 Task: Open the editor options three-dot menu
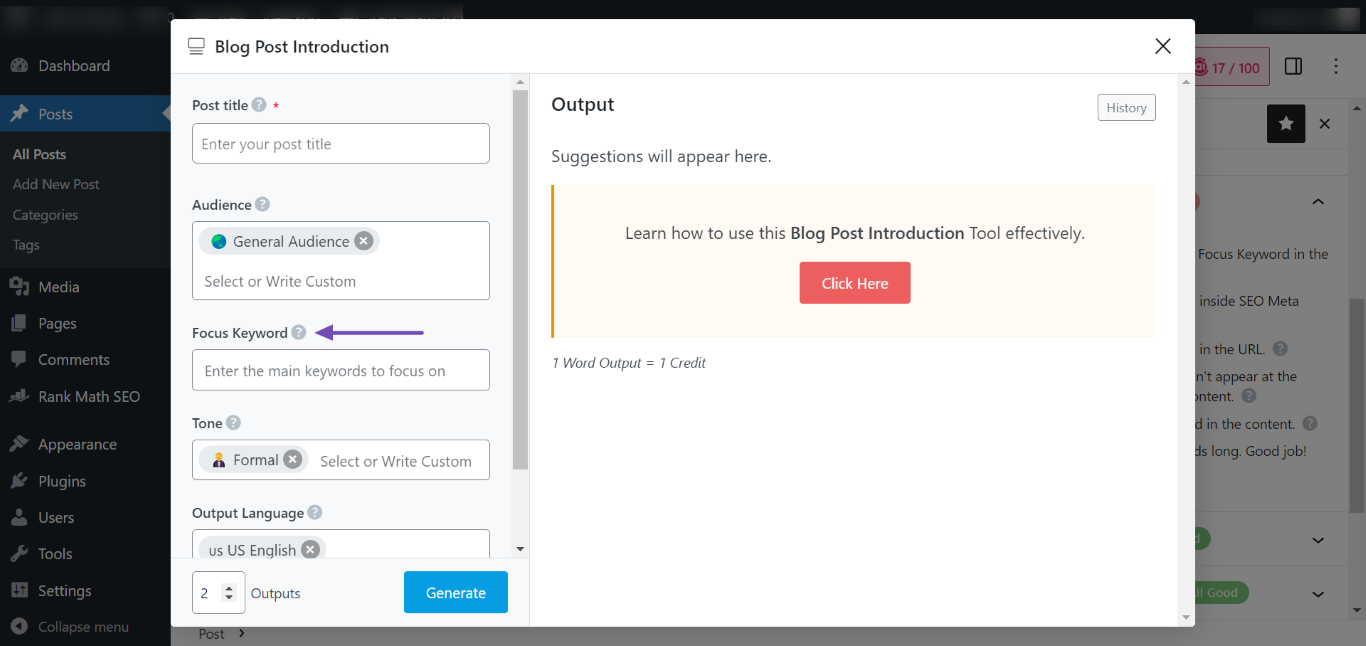tap(1336, 66)
